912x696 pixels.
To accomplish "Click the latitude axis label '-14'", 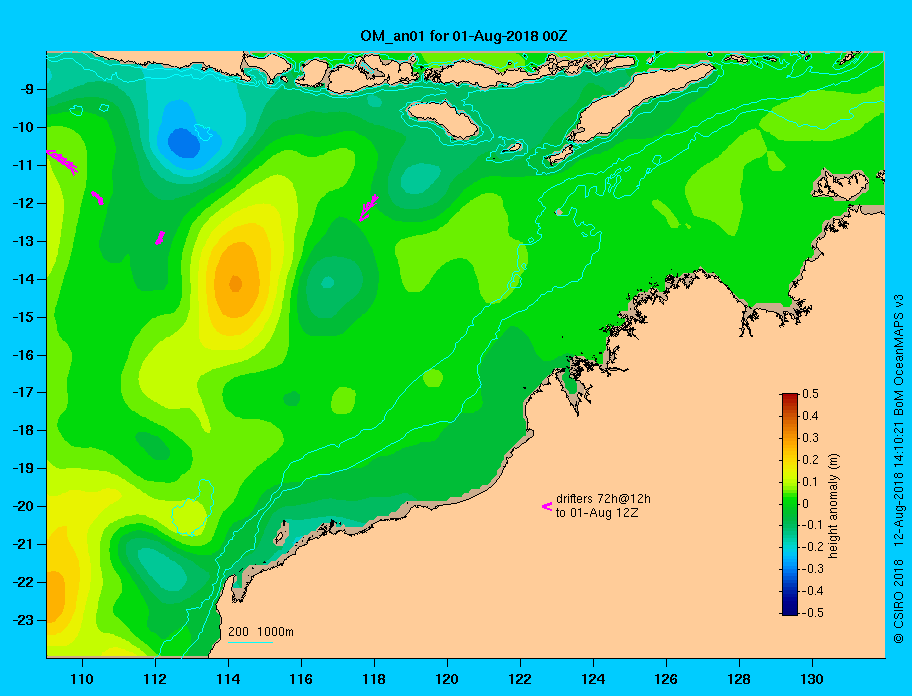I will coord(24,279).
